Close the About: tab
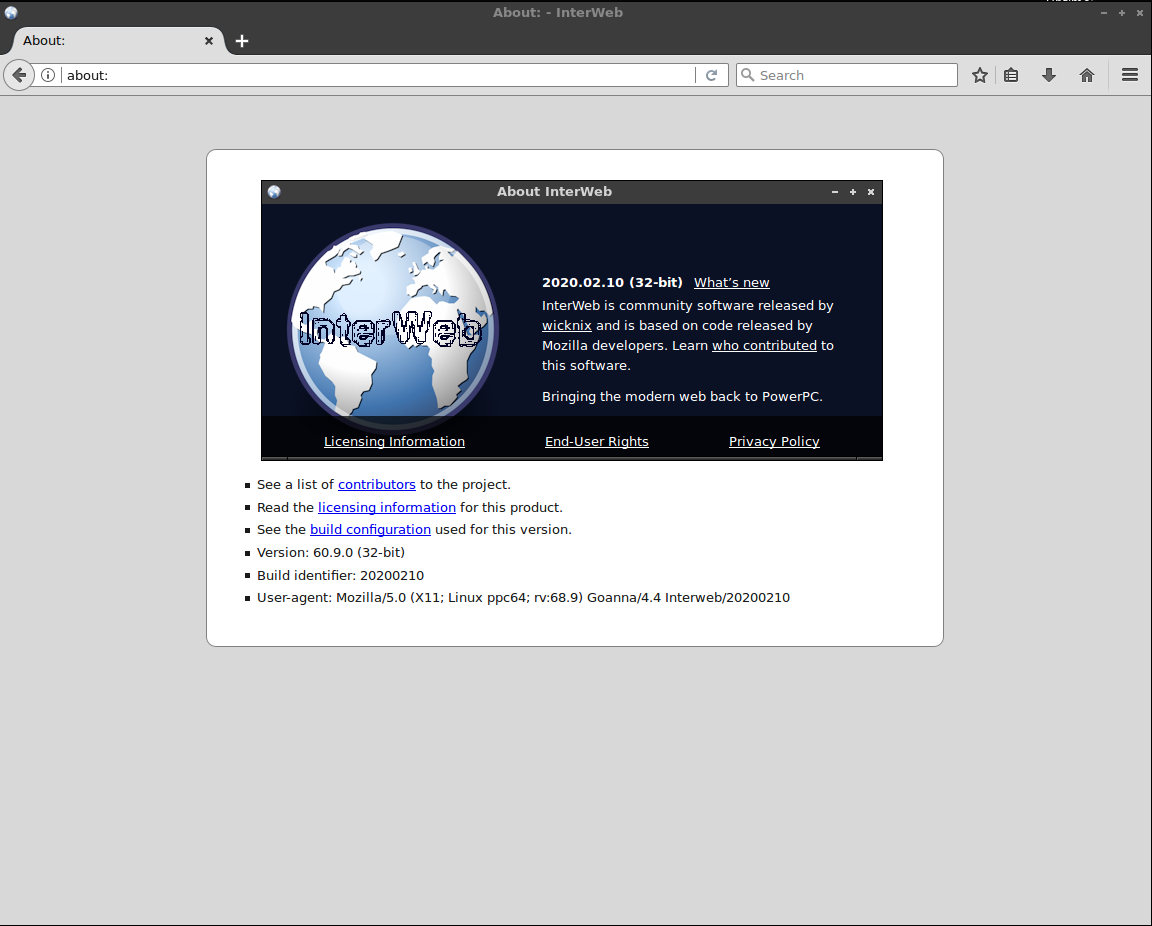This screenshot has width=1152, height=926. (209, 41)
